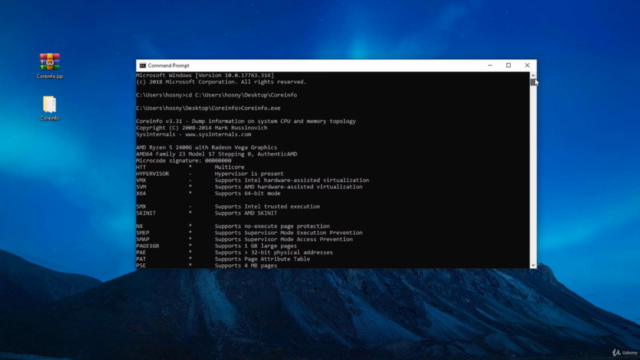Click the vertical scrollbar thumb in Command Prompt
The width and height of the screenshot is (640, 360).
[533, 82]
